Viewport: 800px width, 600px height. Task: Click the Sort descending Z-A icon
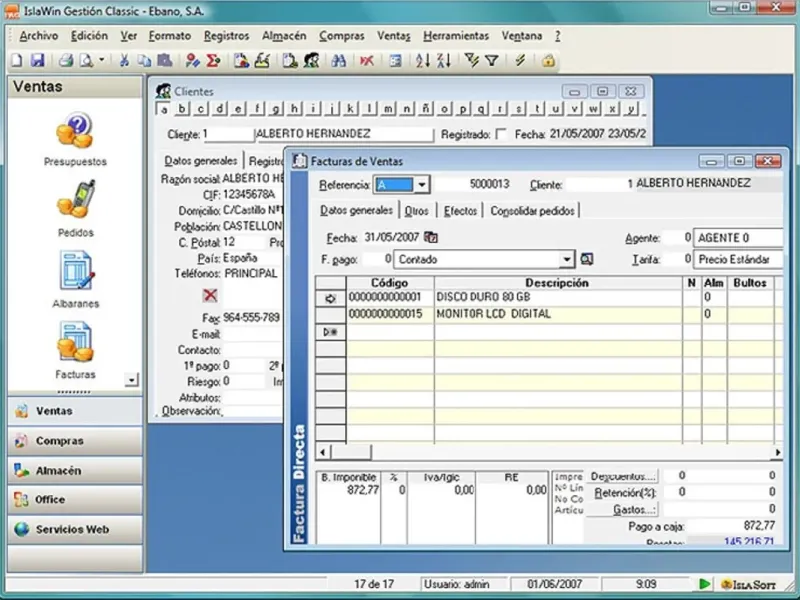pos(444,61)
